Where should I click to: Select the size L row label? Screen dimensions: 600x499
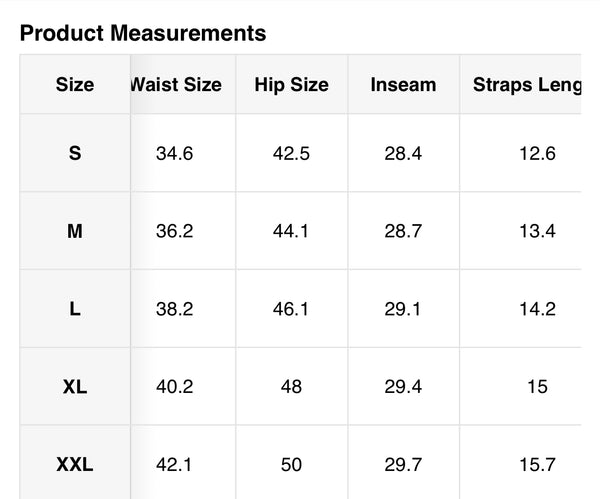tap(75, 309)
